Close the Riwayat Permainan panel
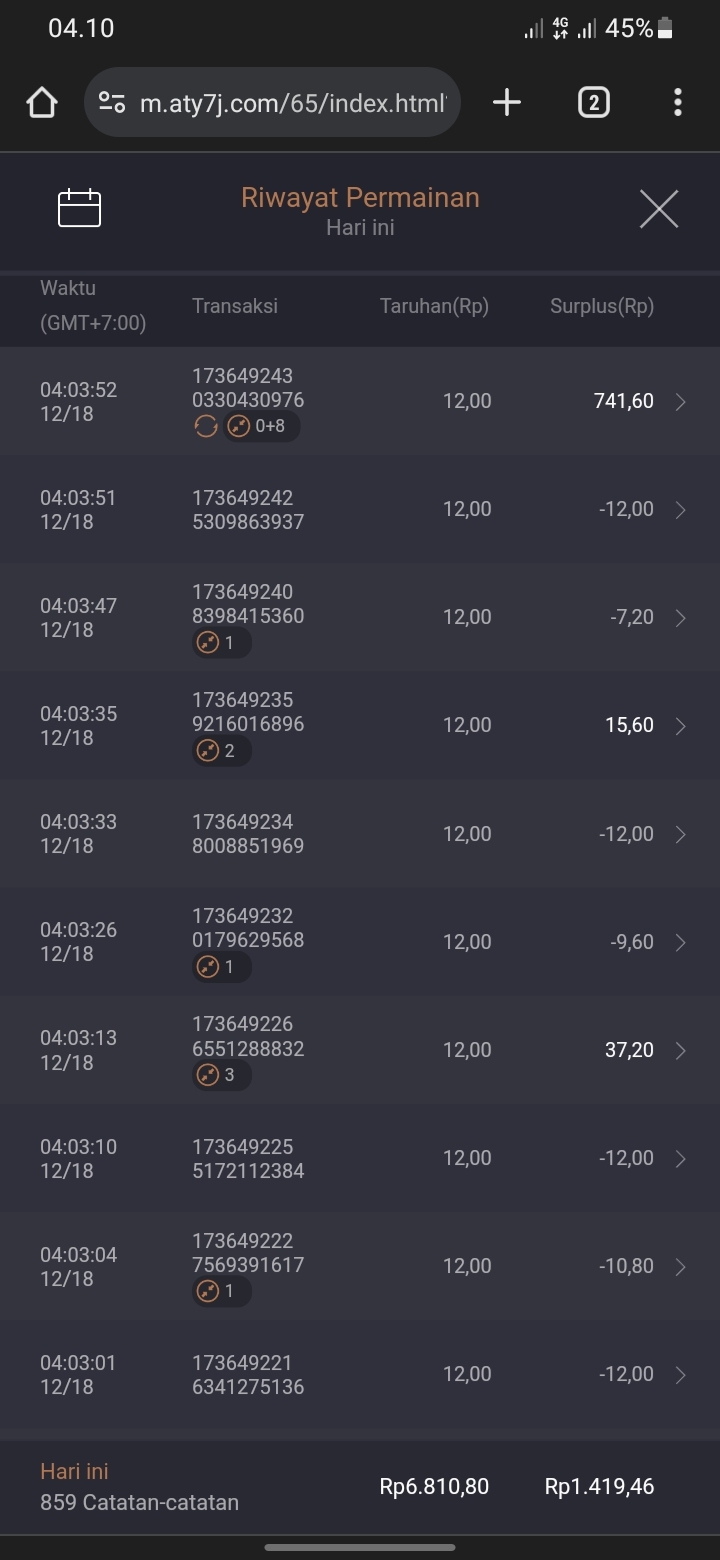The height and width of the screenshot is (1560, 720). pyautogui.click(x=658, y=208)
